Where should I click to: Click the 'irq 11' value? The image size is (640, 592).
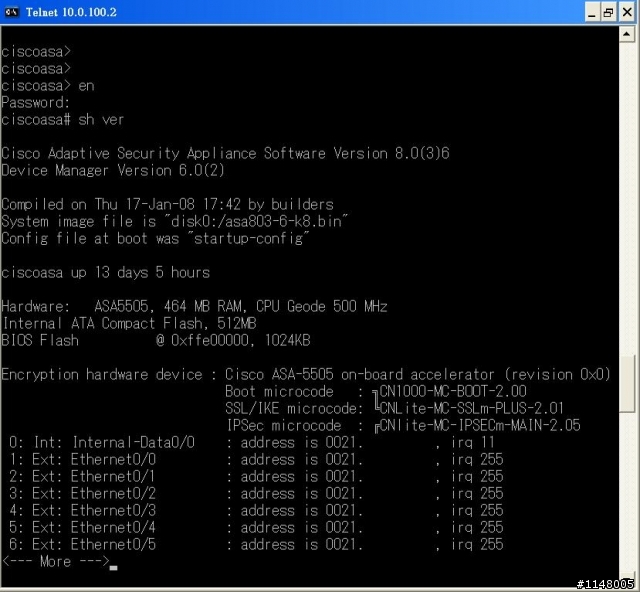(x=473, y=443)
